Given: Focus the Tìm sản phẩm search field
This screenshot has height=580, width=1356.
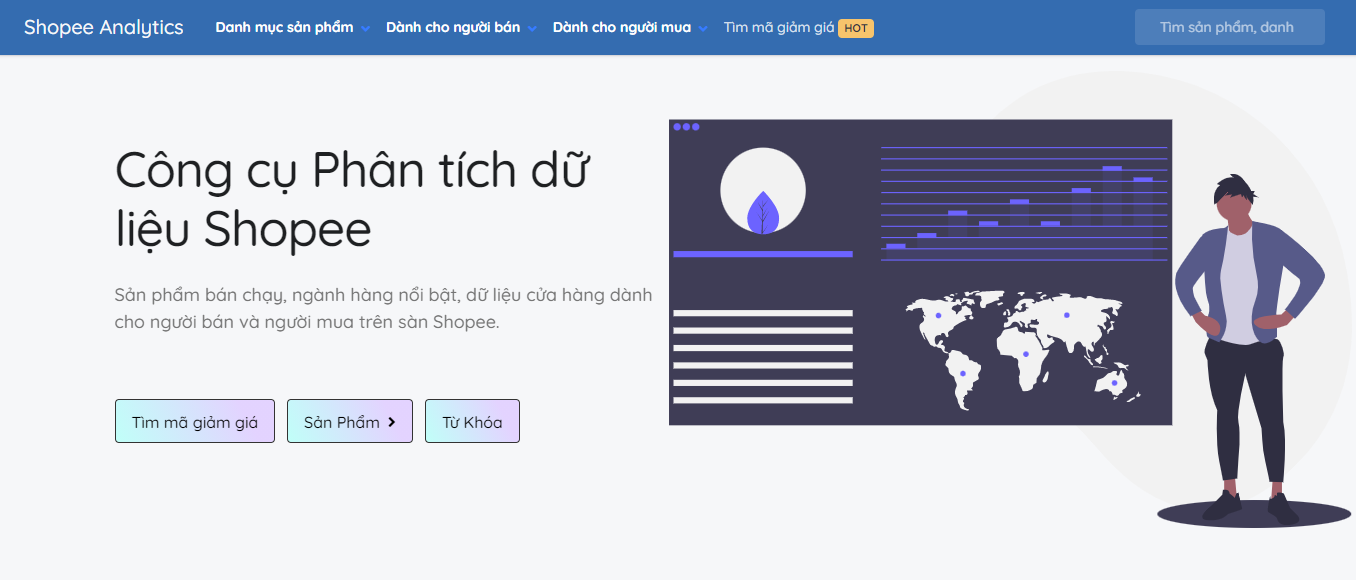Looking at the screenshot, I should point(1228,27).
